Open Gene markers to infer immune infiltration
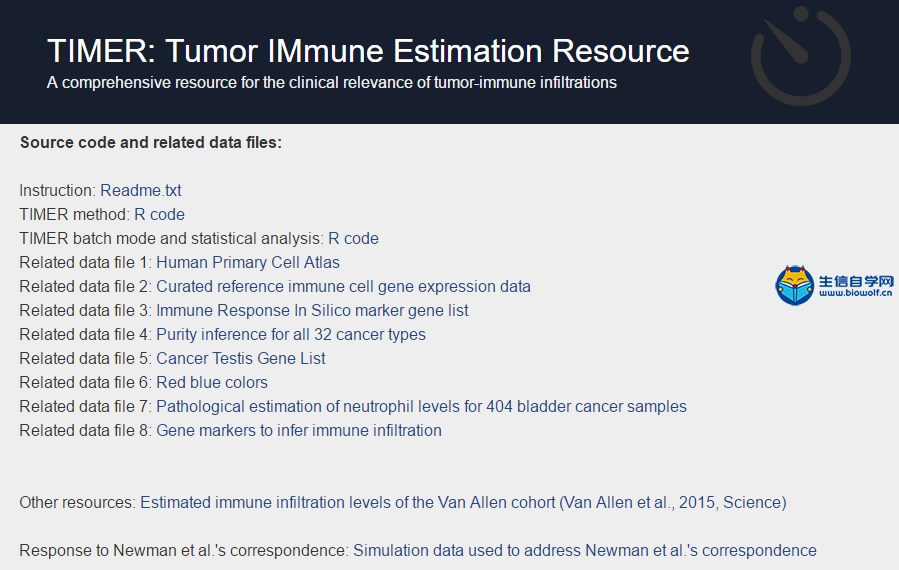The image size is (899, 570). [299, 431]
